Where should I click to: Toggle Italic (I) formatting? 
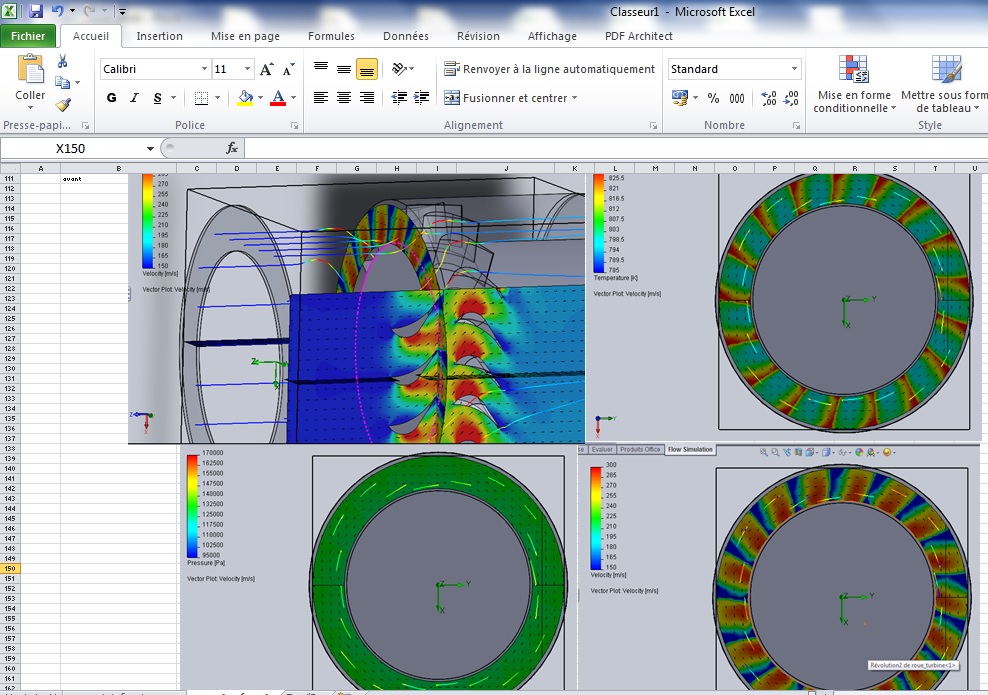tap(135, 98)
